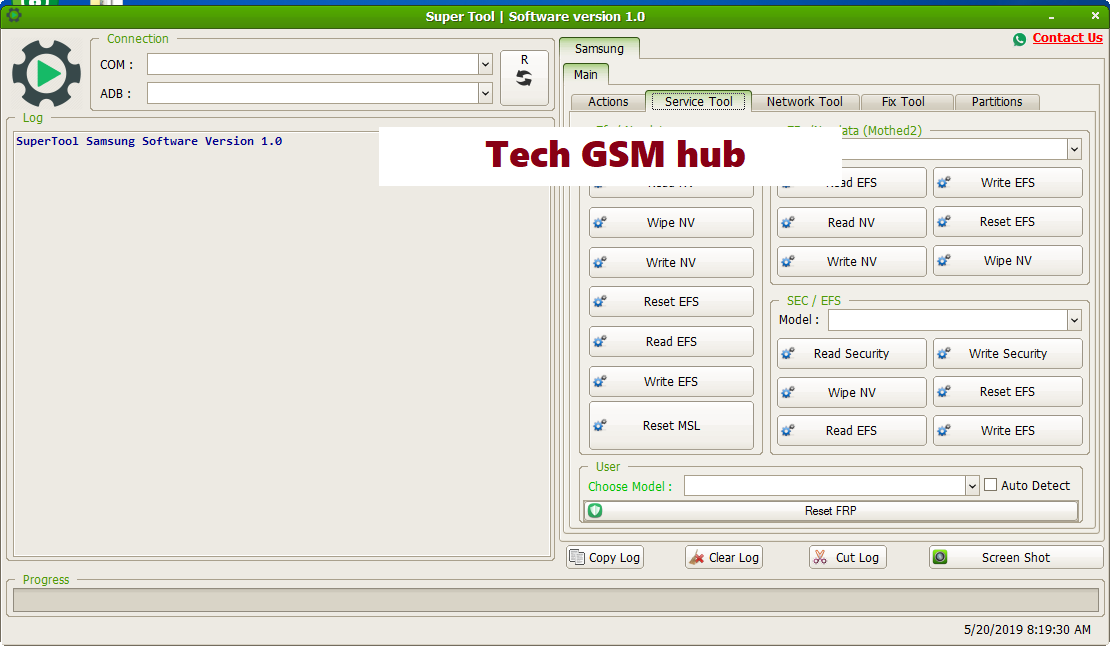Click gear icon on Method2 Write EFS button
1110x646 pixels.
pos(944,183)
